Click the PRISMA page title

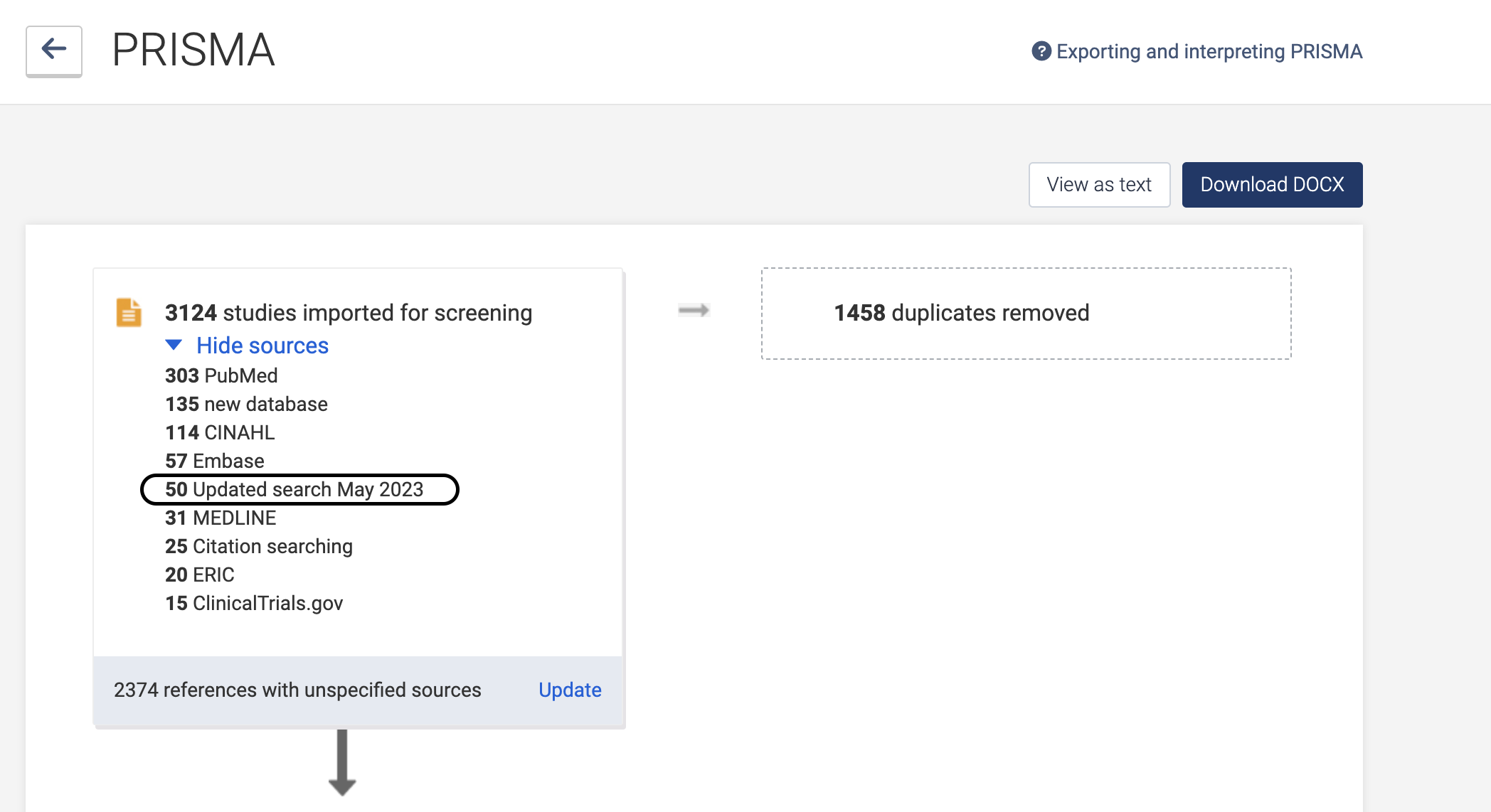(193, 50)
